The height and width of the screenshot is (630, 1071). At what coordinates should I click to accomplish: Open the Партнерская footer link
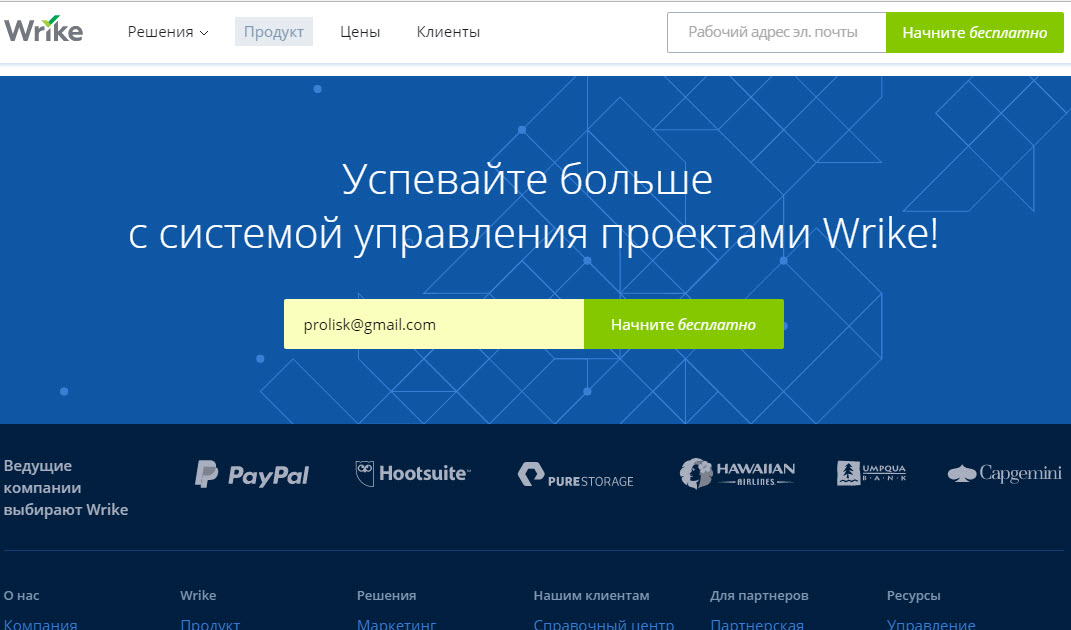pos(757,624)
